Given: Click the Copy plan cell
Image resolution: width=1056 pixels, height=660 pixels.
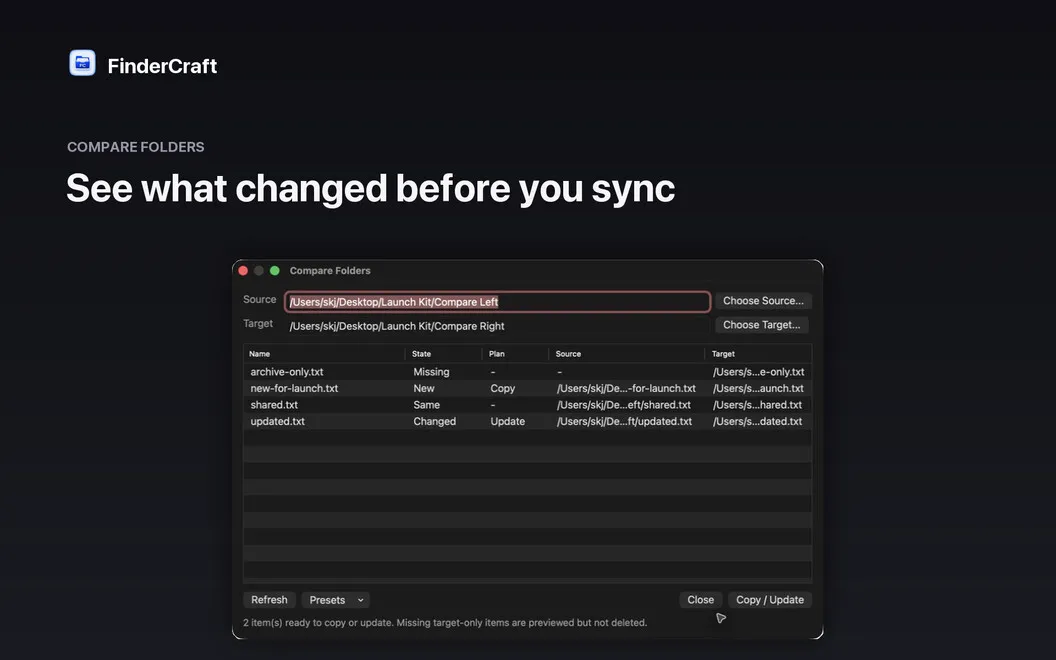Looking at the screenshot, I should tap(502, 388).
